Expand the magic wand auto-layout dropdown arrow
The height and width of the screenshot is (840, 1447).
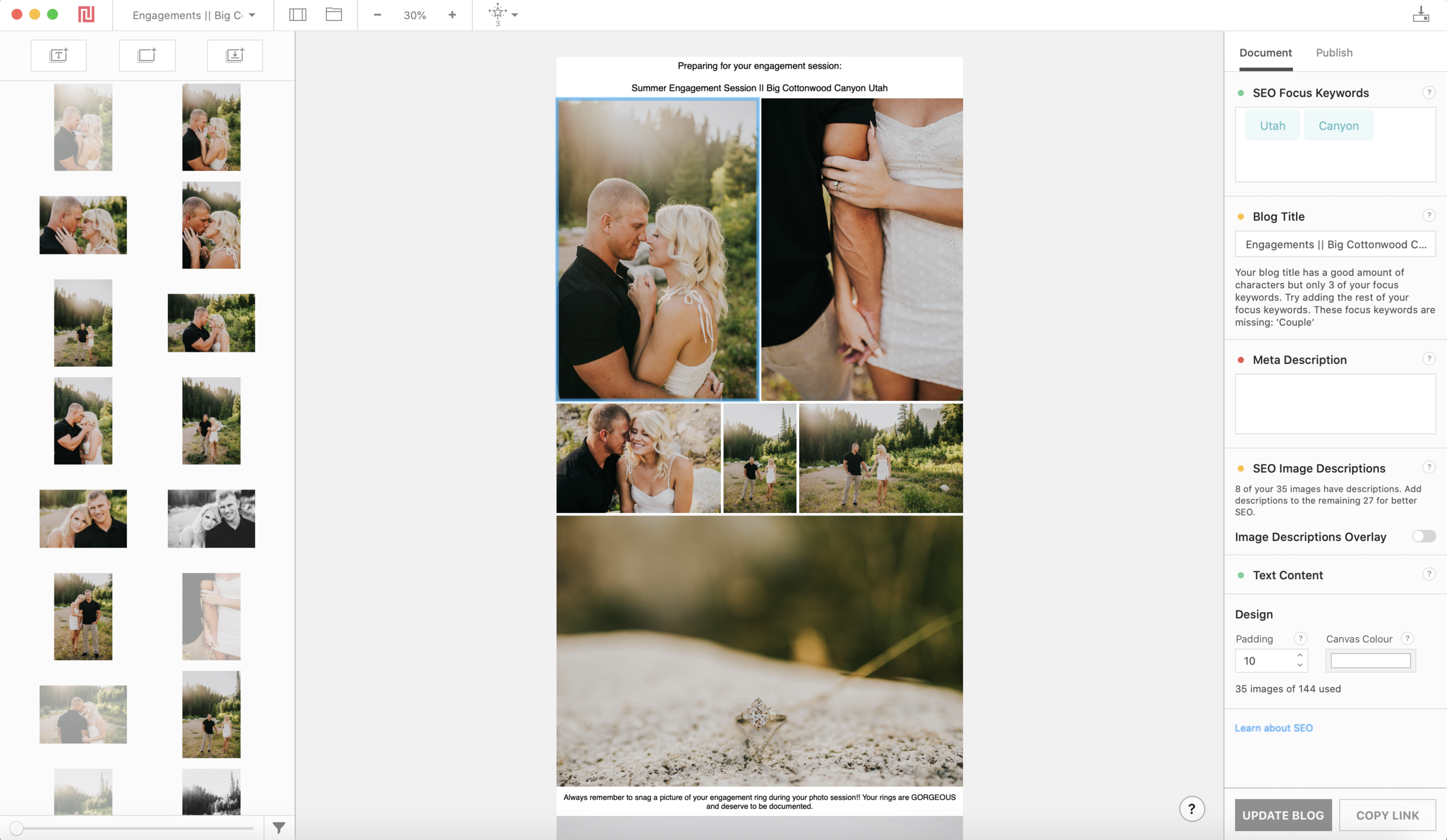pos(515,15)
